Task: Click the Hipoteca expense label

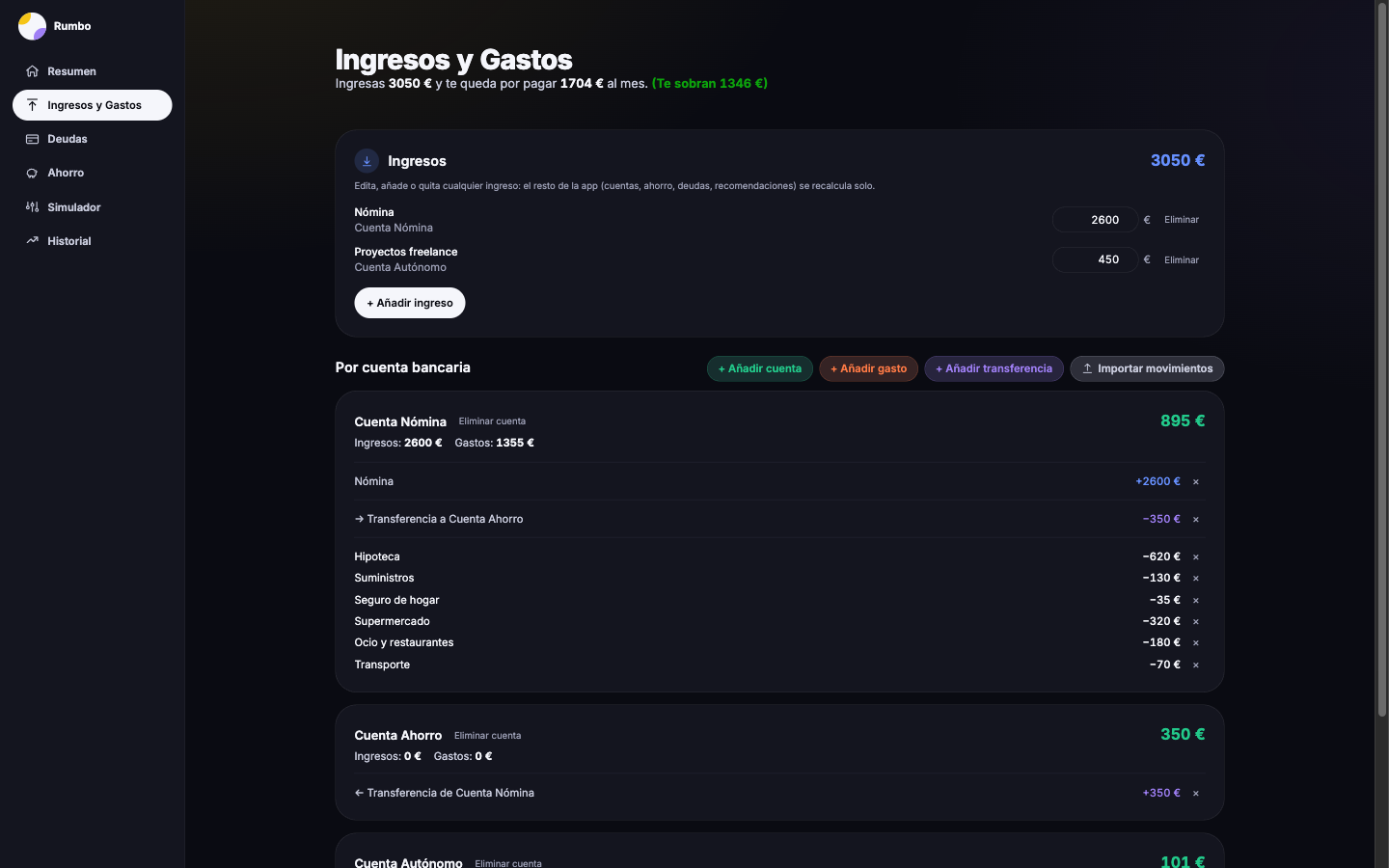Action: 377,556
